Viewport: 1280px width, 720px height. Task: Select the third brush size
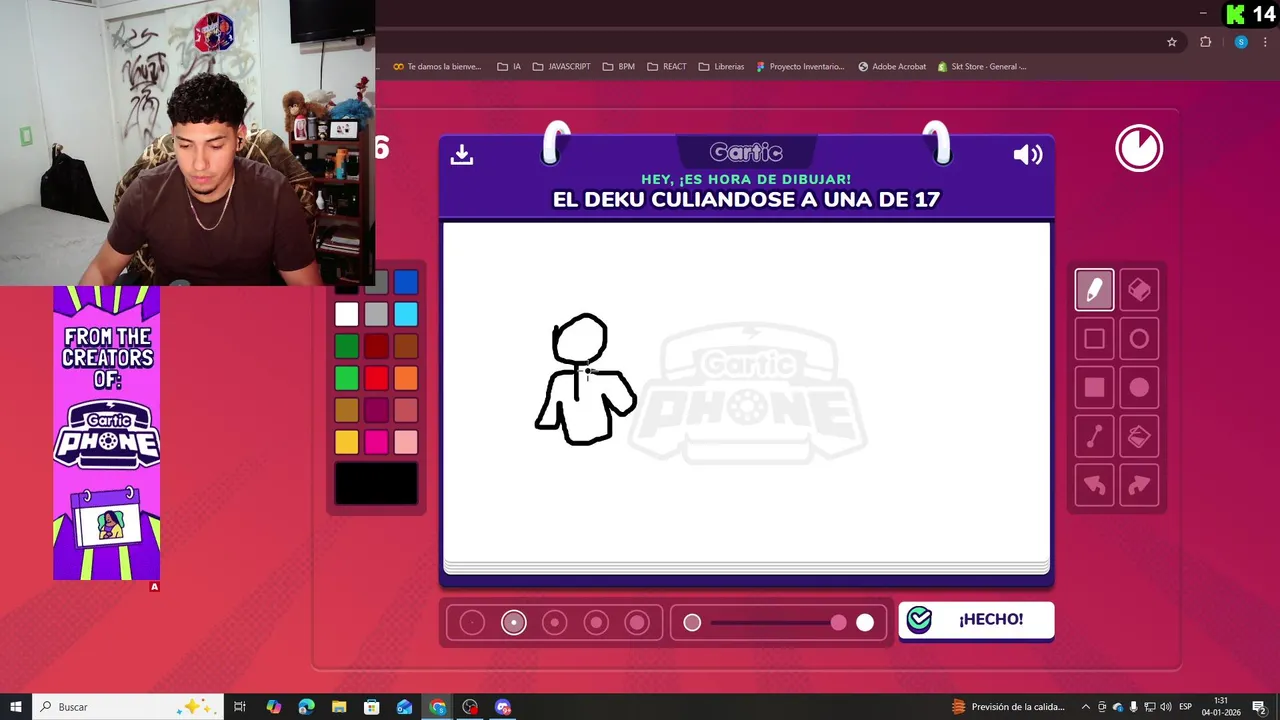coord(555,623)
